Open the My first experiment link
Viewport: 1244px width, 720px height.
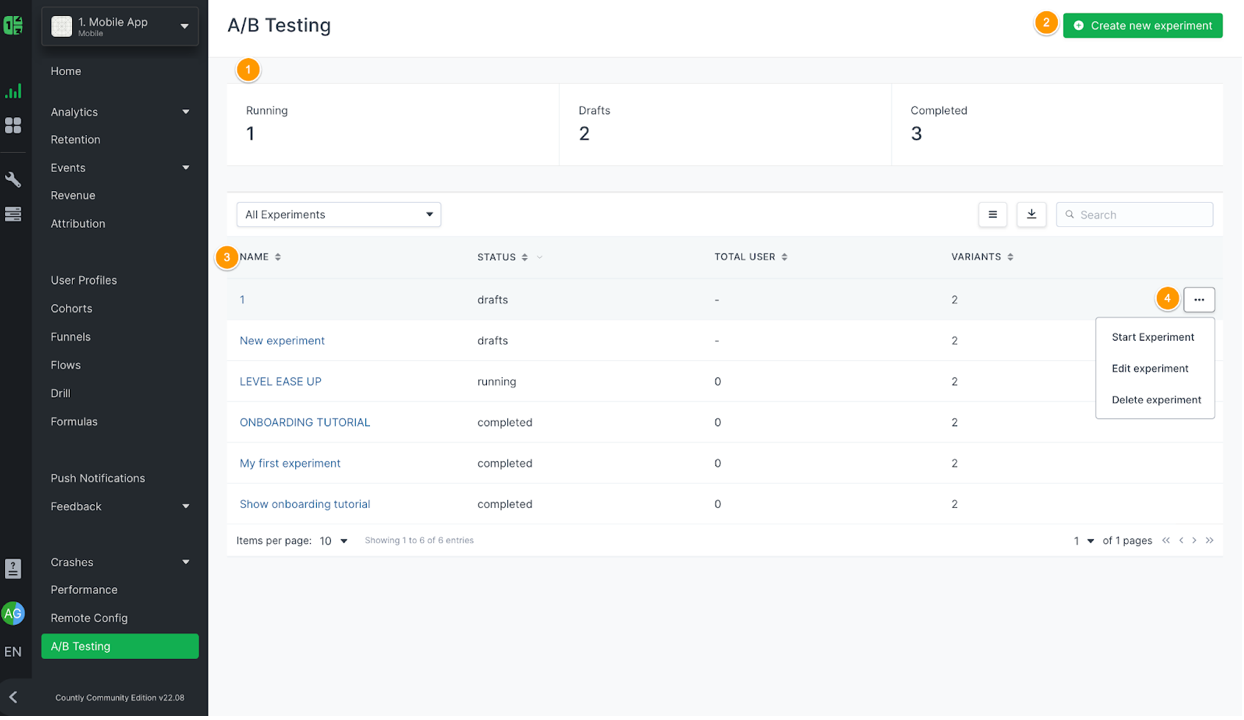coord(290,464)
